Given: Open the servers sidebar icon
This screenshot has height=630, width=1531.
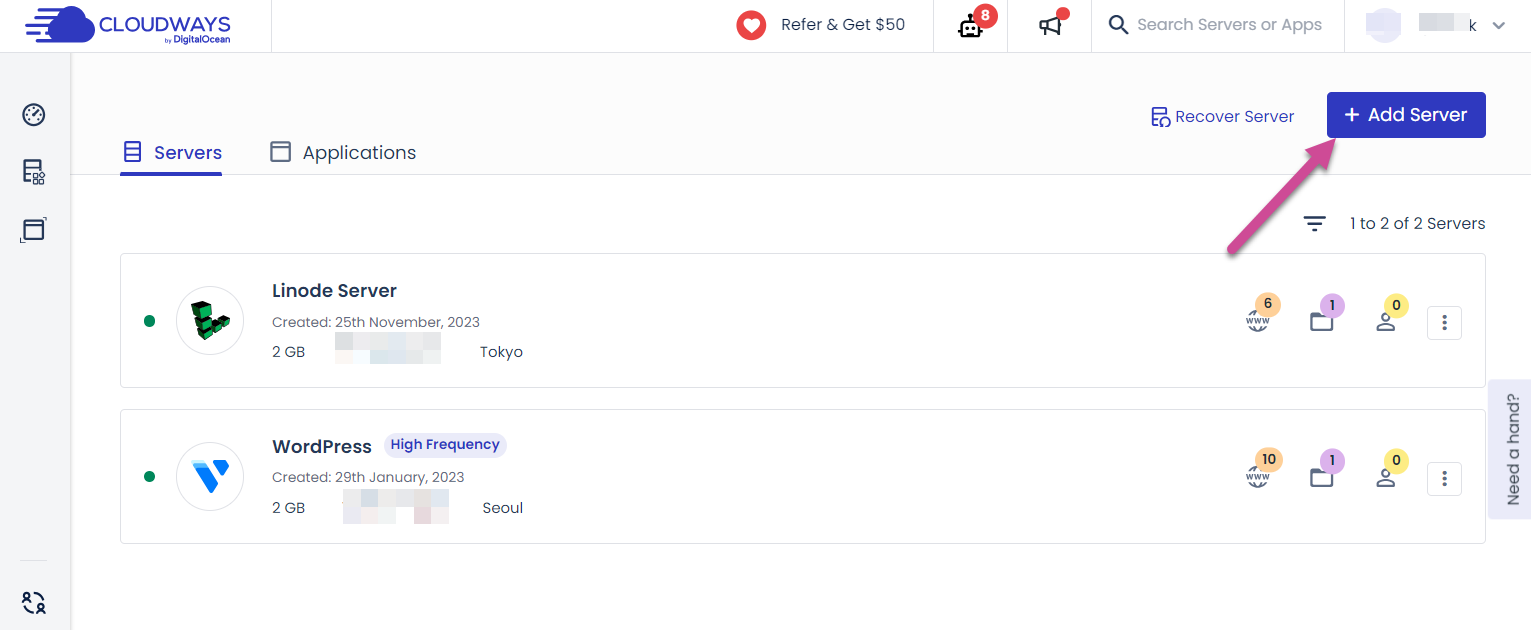Looking at the screenshot, I should (34, 172).
